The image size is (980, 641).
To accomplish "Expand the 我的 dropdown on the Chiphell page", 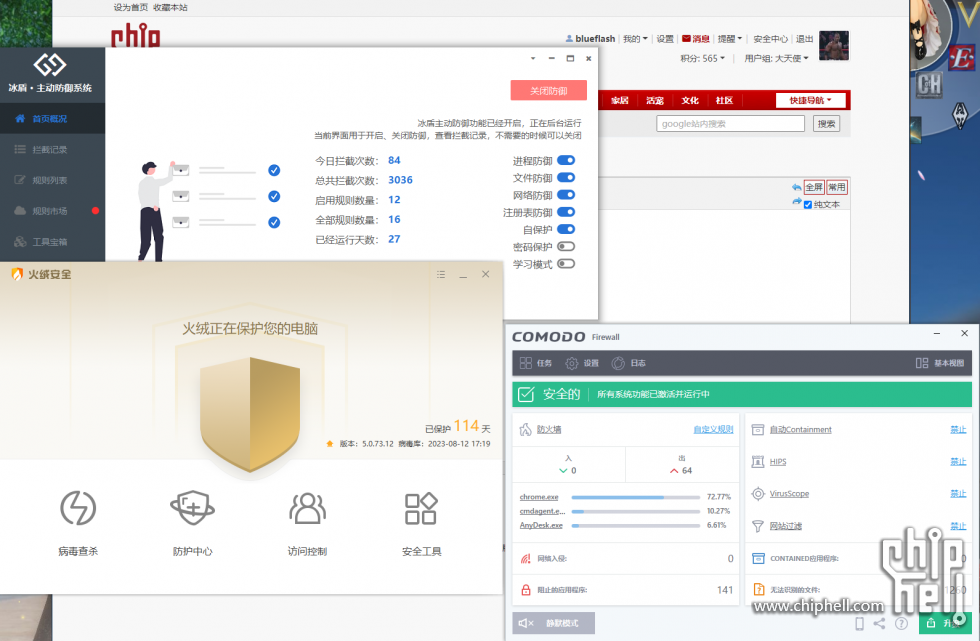I will click(635, 39).
